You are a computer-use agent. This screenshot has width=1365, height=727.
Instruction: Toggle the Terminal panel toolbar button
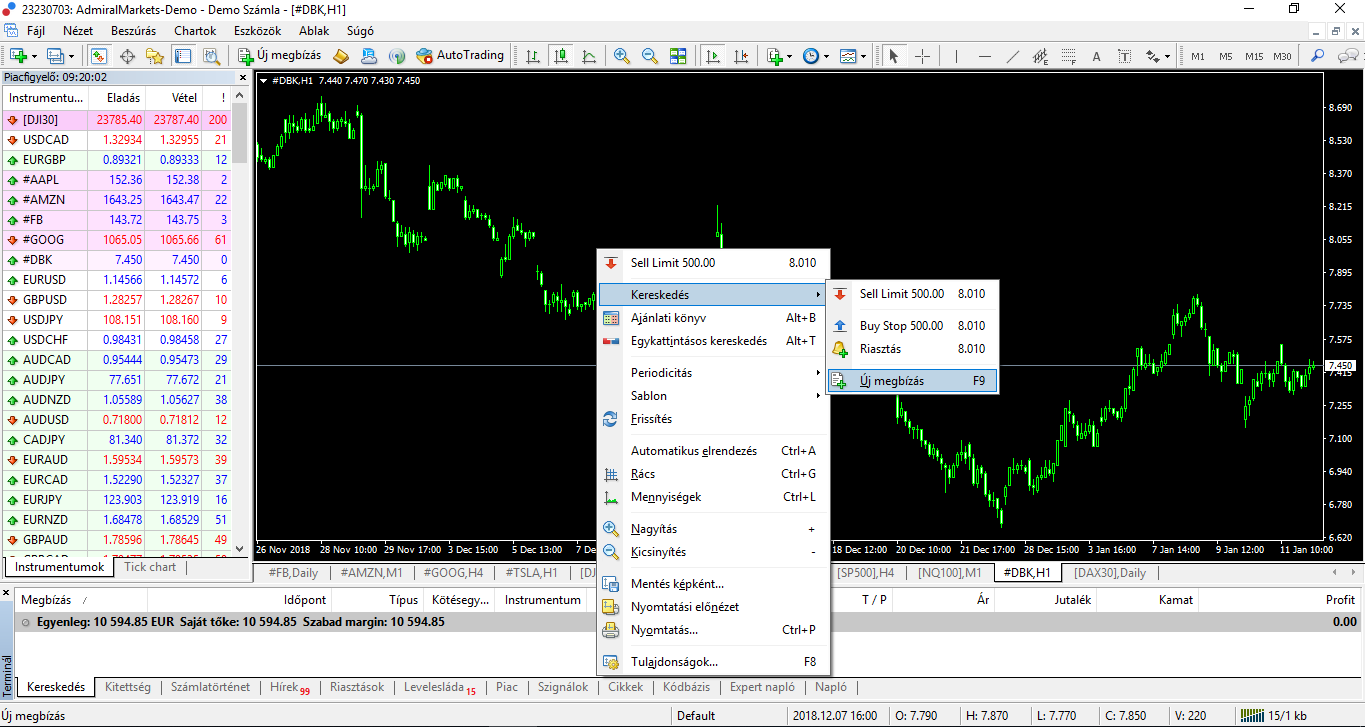pos(183,56)
